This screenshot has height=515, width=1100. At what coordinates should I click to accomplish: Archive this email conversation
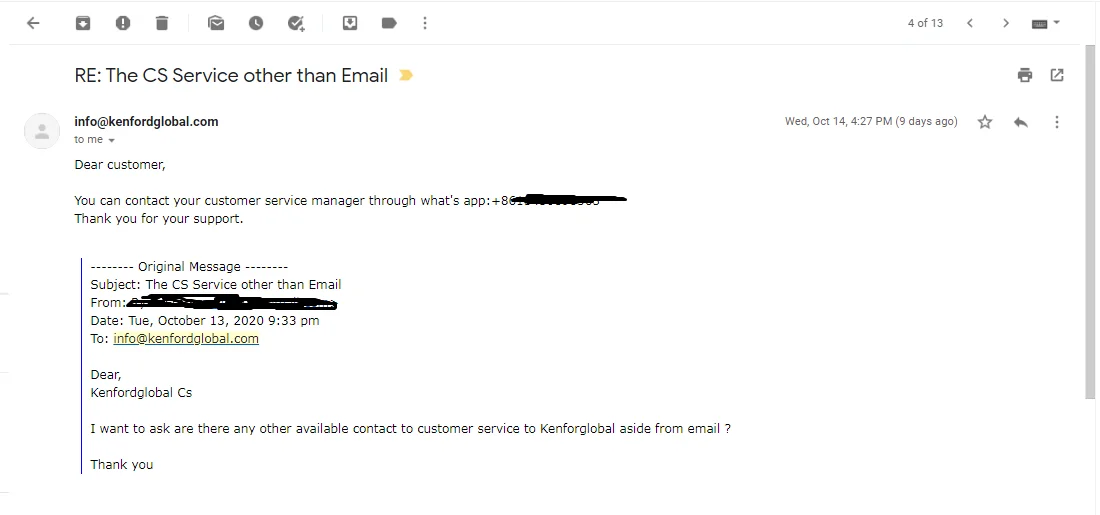point(83,23)
